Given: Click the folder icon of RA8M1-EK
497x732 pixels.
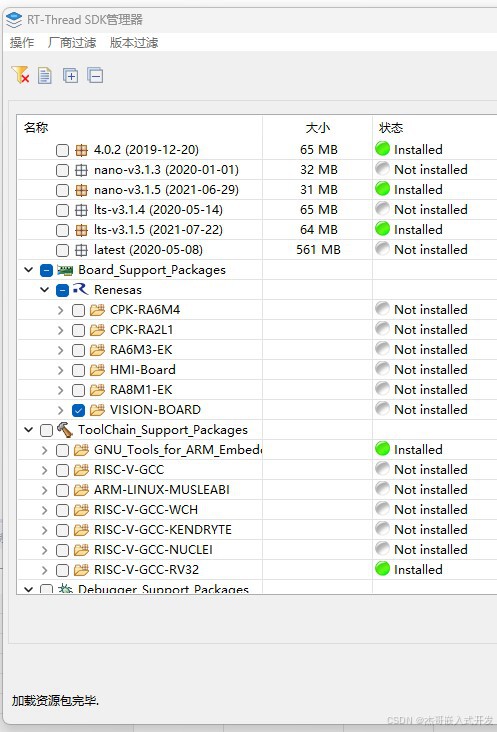Looking at the screenshot, I should coord(97,390).
